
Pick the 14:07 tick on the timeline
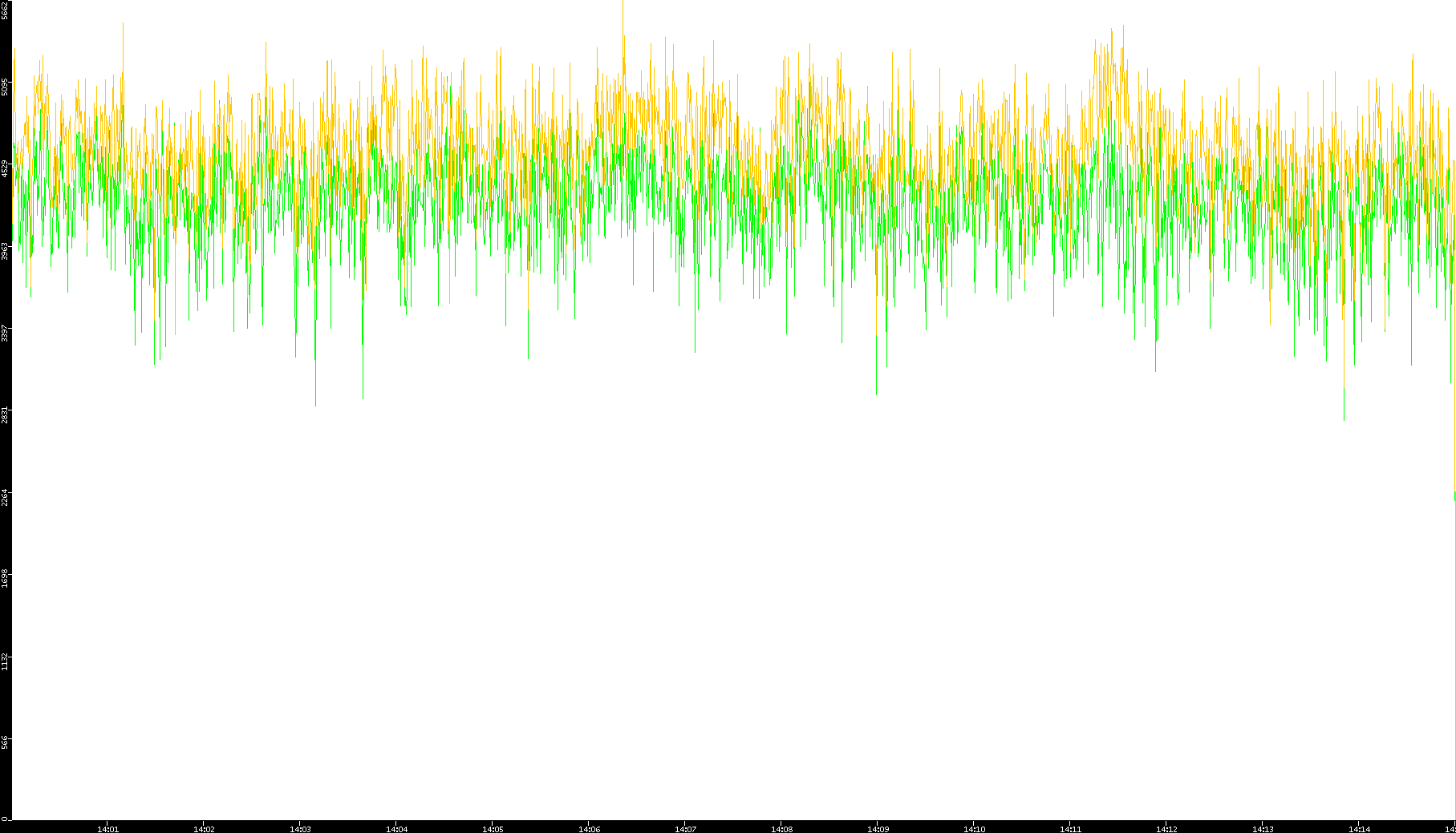click(685, 828)
